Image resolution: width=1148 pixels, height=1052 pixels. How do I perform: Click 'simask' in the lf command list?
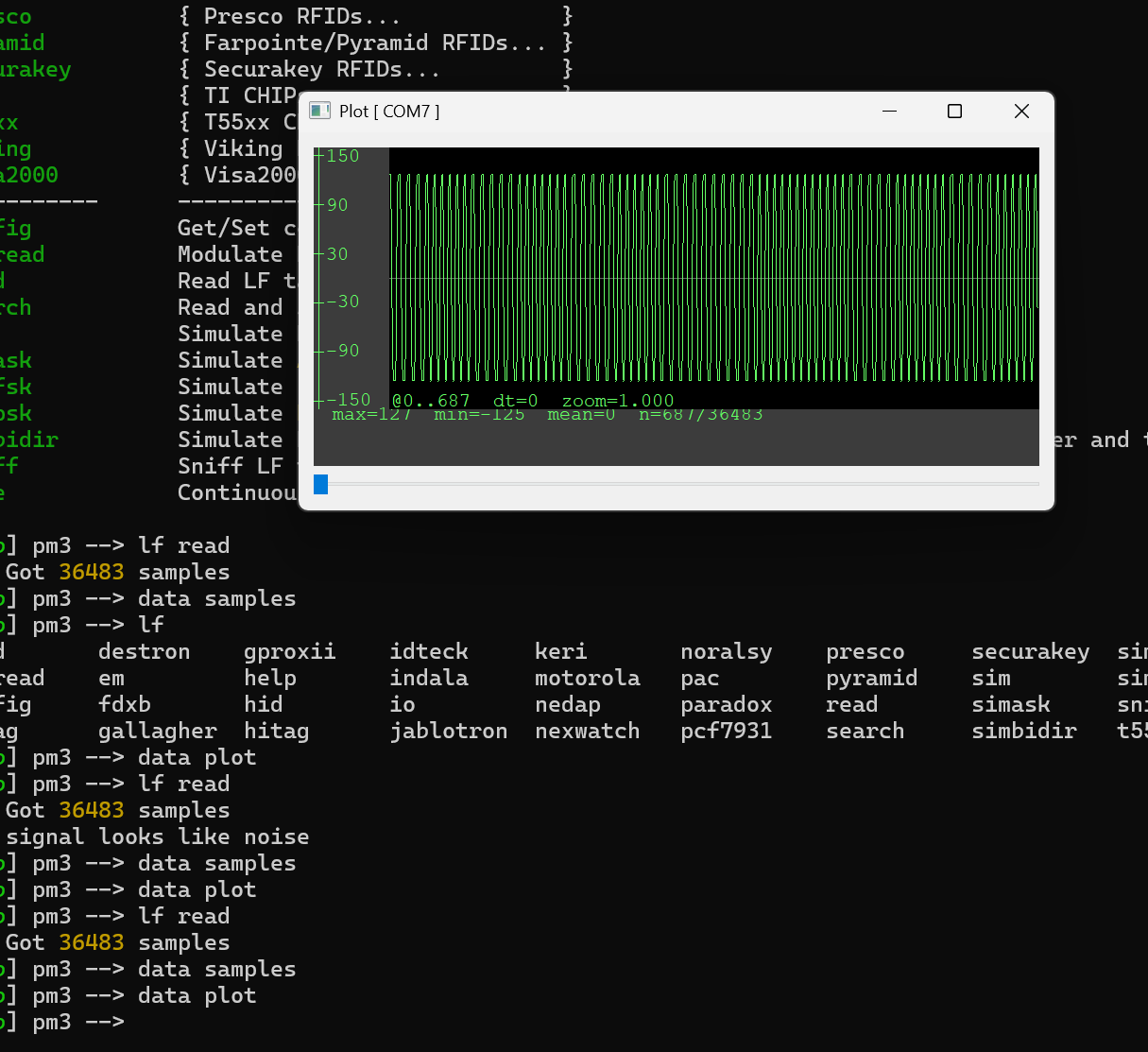tap(1011, 705)
